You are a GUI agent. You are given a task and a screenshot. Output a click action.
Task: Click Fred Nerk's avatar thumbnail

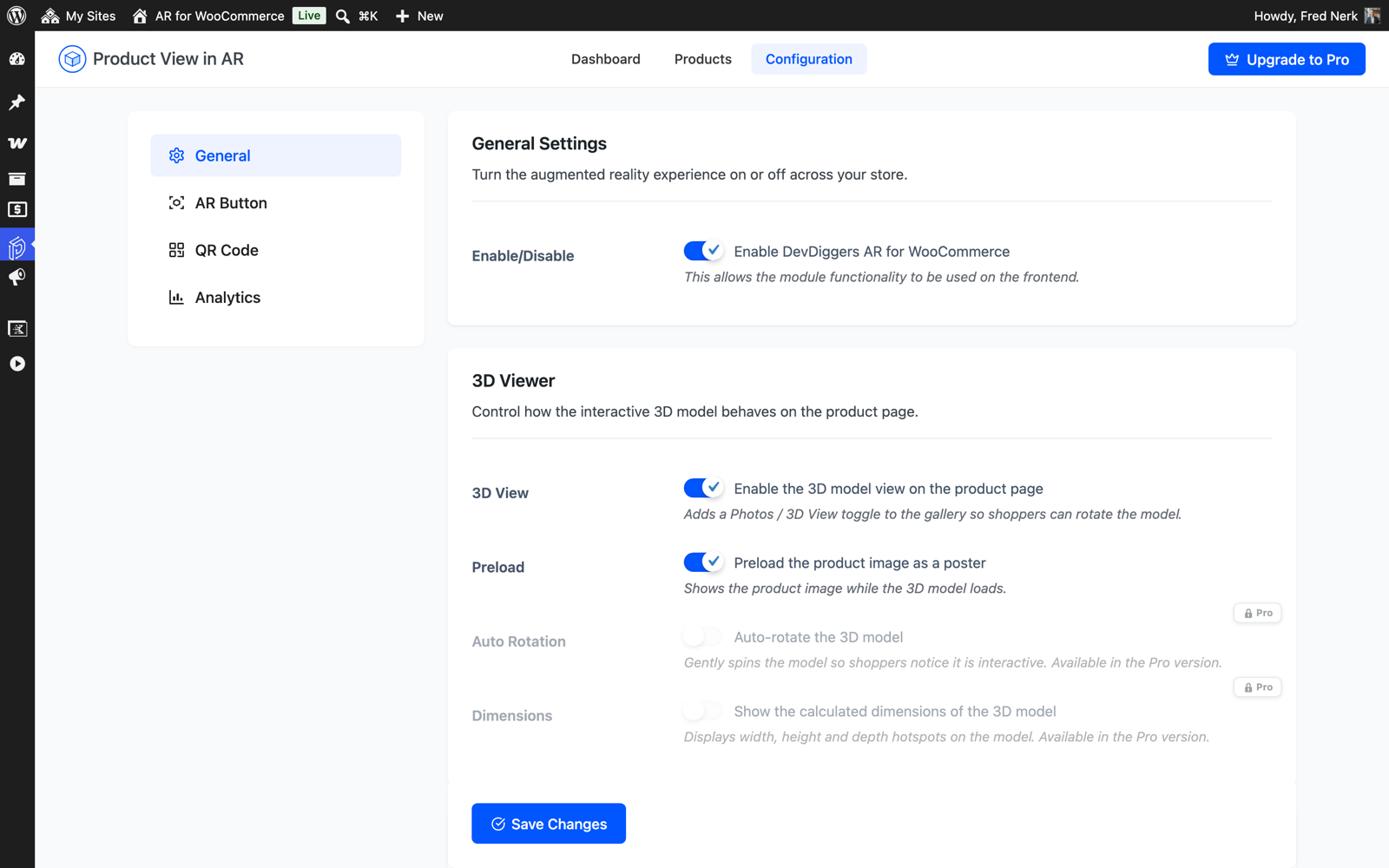[1373, 16]
